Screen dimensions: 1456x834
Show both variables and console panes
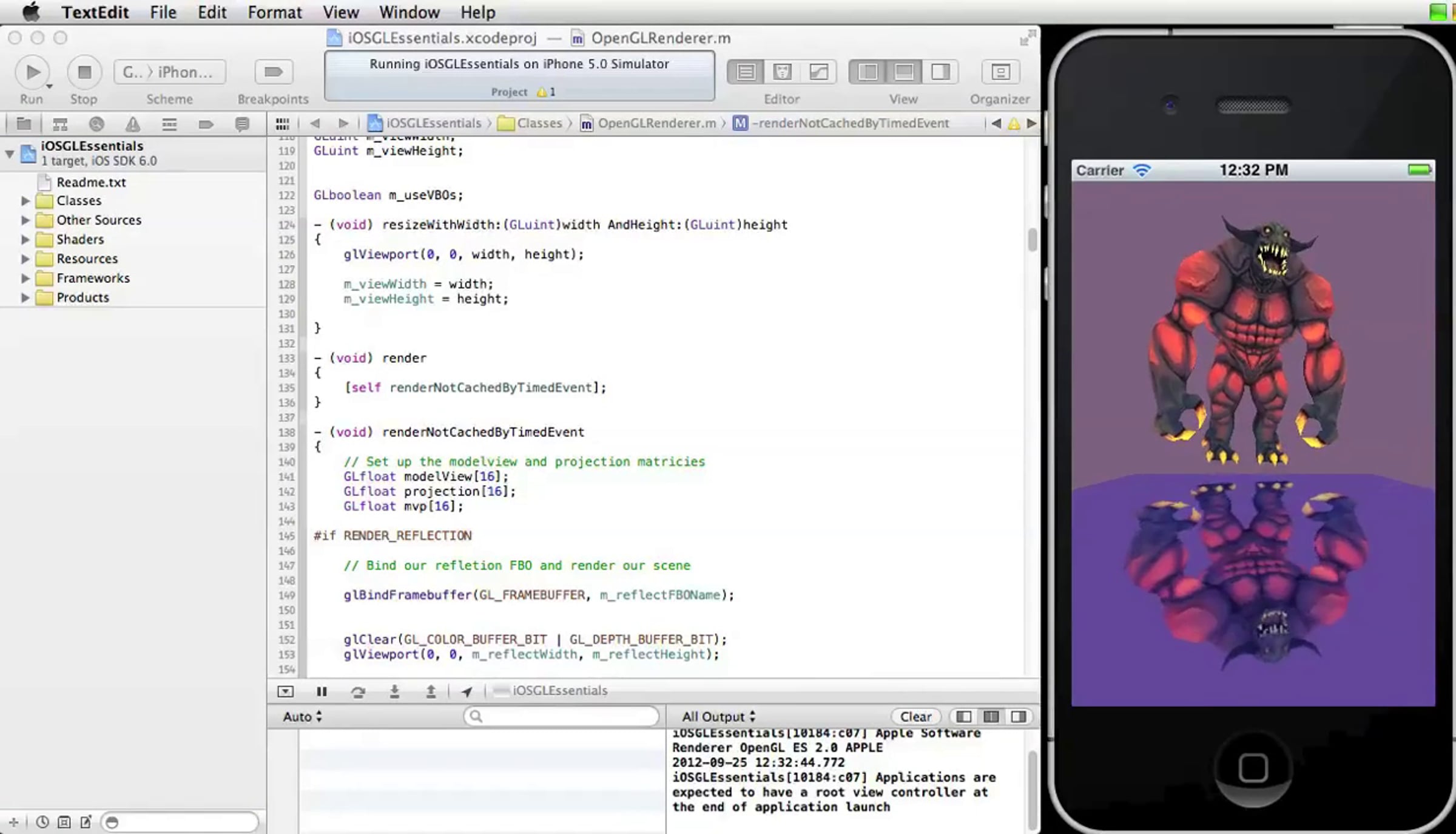(991, 717)
